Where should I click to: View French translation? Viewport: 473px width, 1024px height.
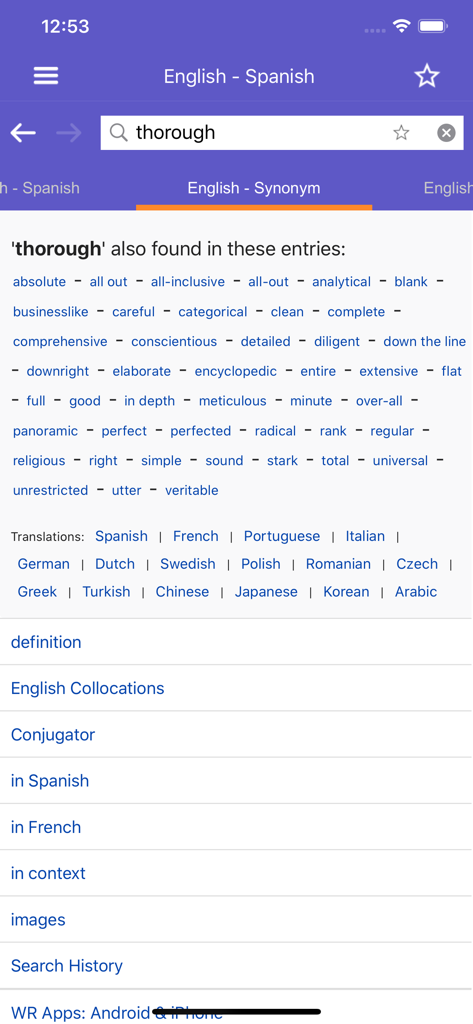[x=195, y=536]
